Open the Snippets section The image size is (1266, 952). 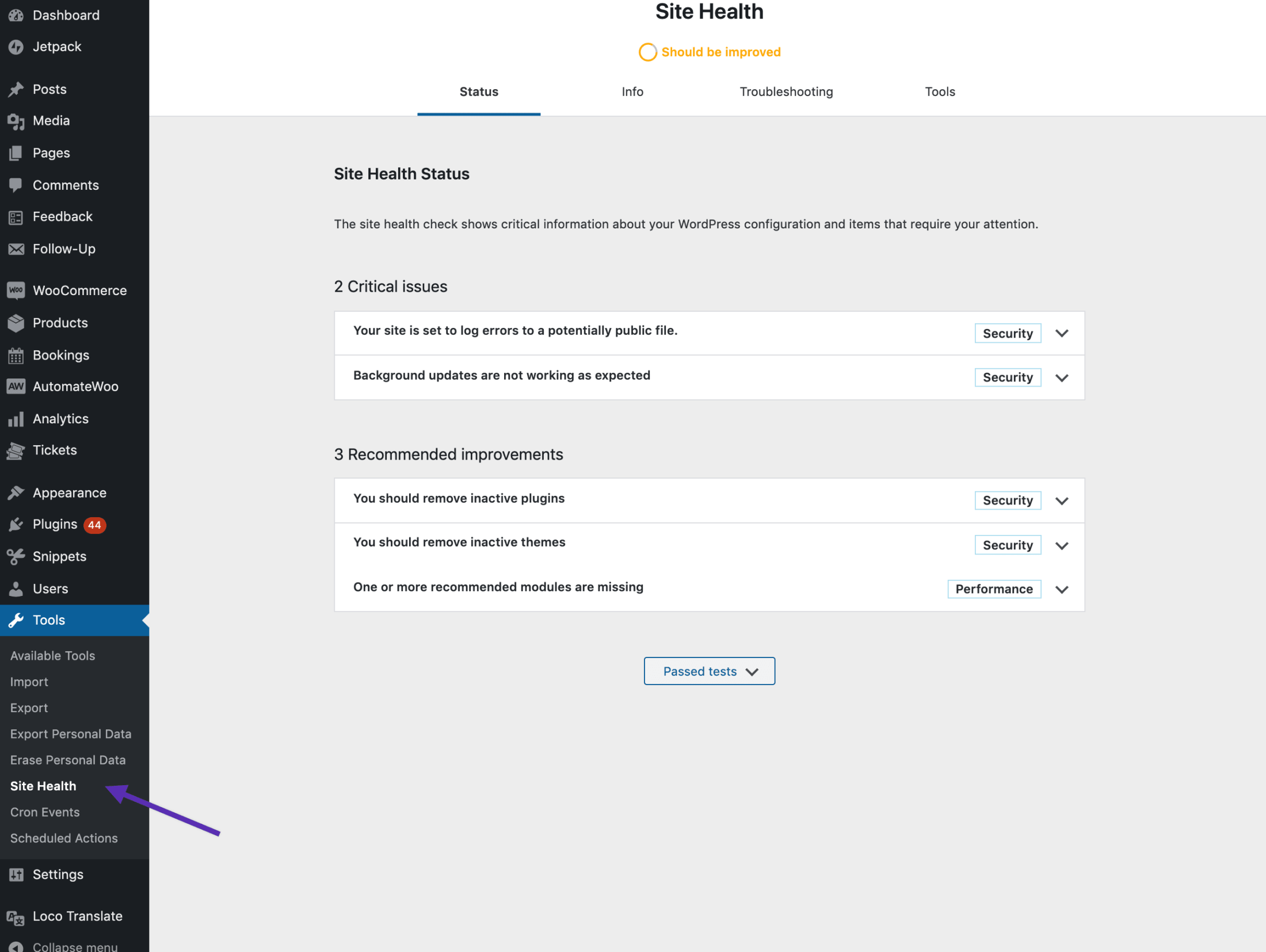[59, 556]
